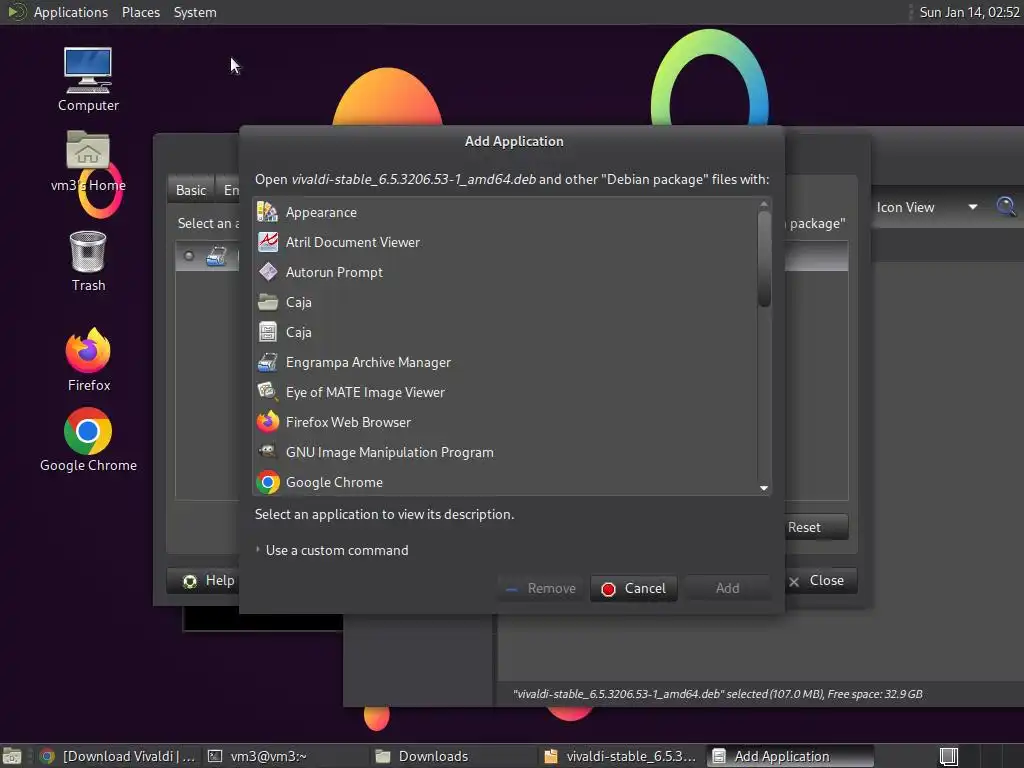This screenshot has width=1024, height=768.
Task: Click Help in the Properties window
Action: click(203, 581)
